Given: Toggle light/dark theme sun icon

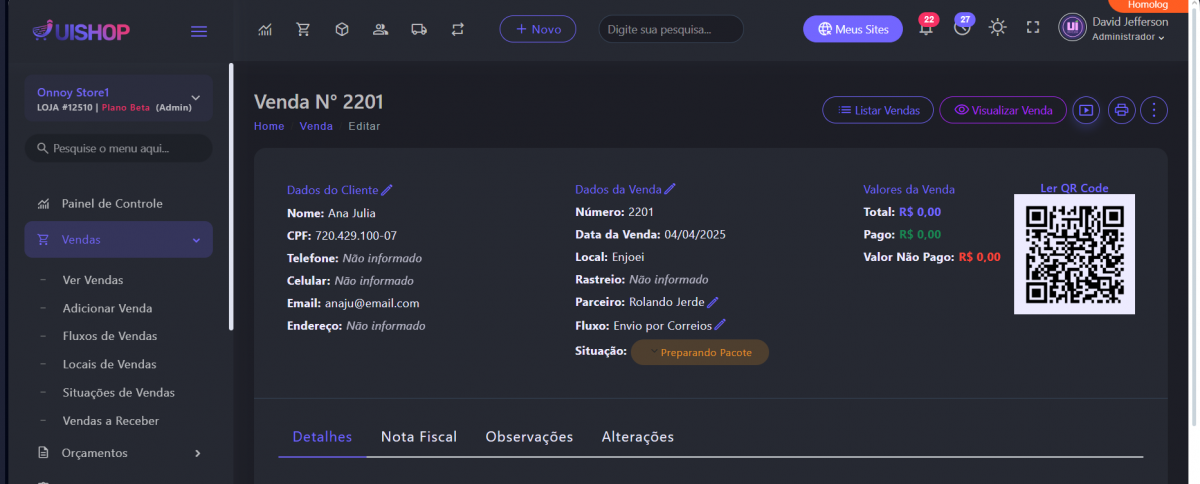Looking at the screenshot, I should 997,28.
